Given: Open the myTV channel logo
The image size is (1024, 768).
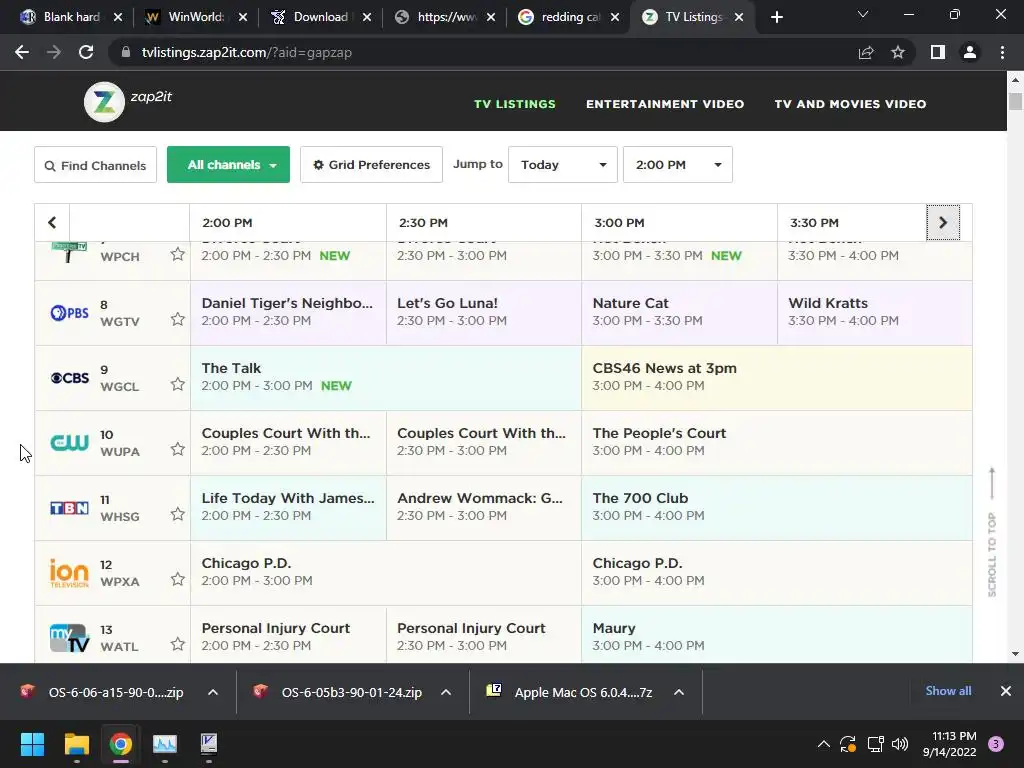Looking at the screenshot, I should (x=69, y=638).
